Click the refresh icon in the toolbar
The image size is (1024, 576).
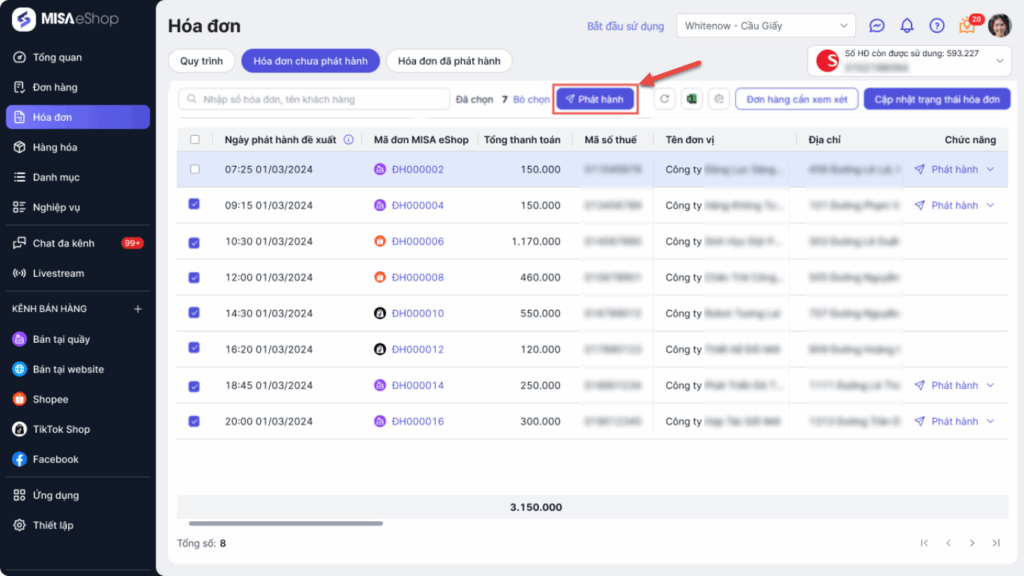coord(665,99)
